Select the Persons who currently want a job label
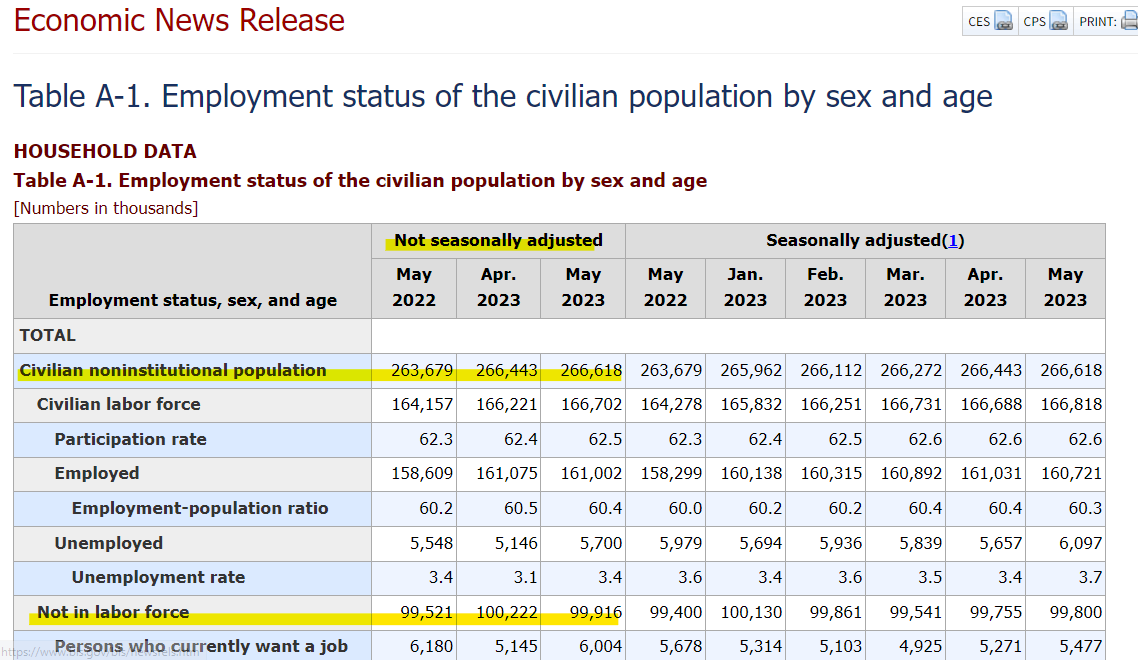1138x660 pixels. [201, 646]
